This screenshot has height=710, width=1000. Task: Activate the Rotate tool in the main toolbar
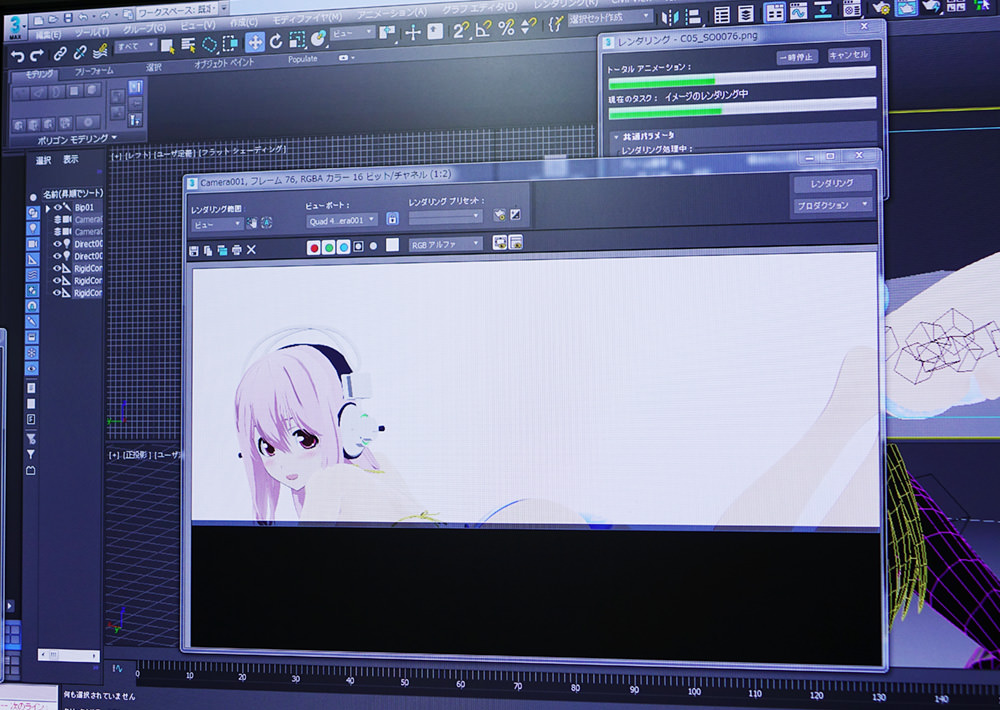(276, 41)
